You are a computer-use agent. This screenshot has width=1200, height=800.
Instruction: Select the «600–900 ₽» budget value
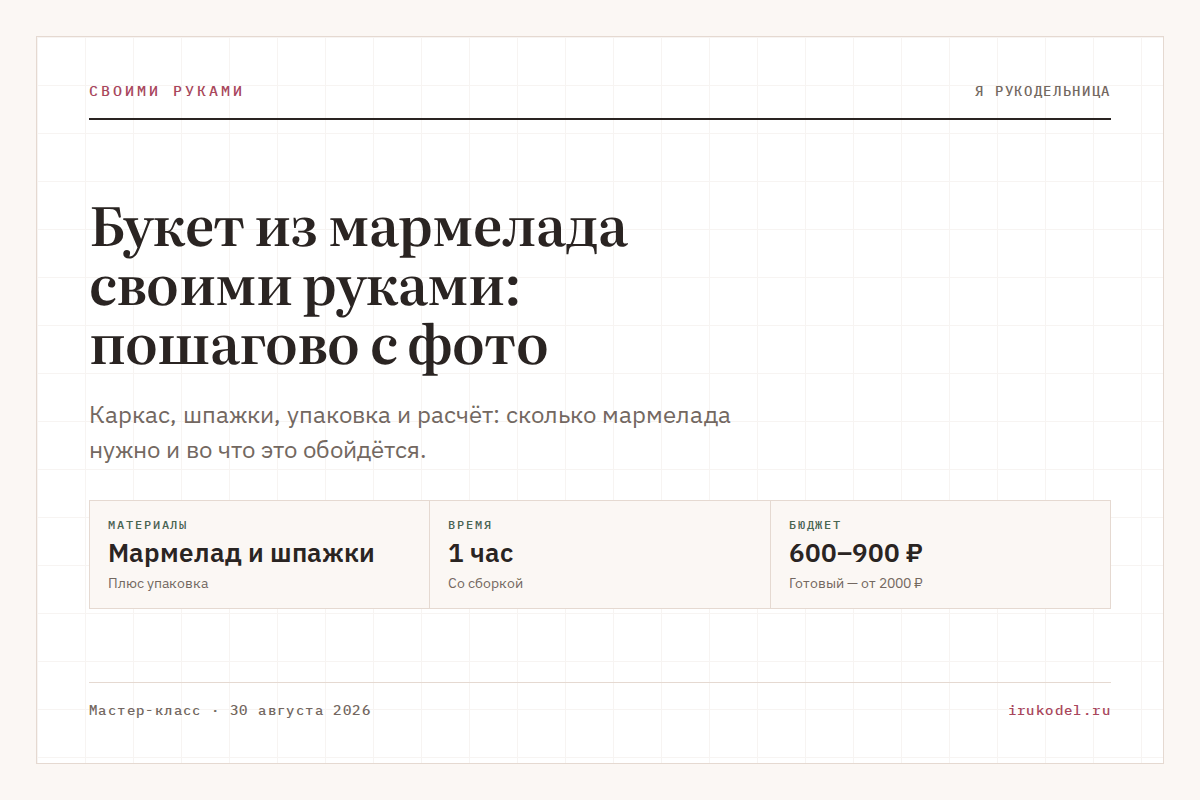coord(856,553)
